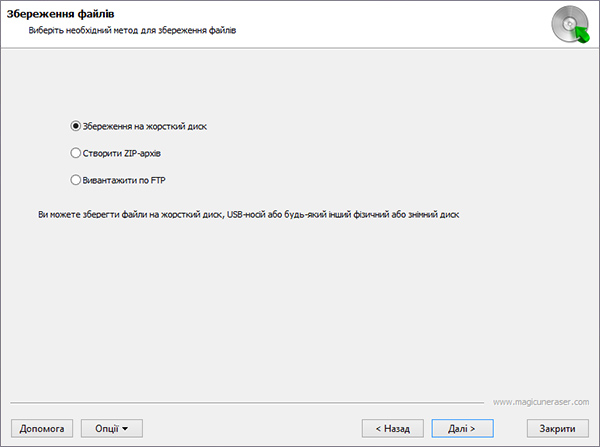Continue with the 'Далі >' button
600x447 pixels.
click(462, 428)
